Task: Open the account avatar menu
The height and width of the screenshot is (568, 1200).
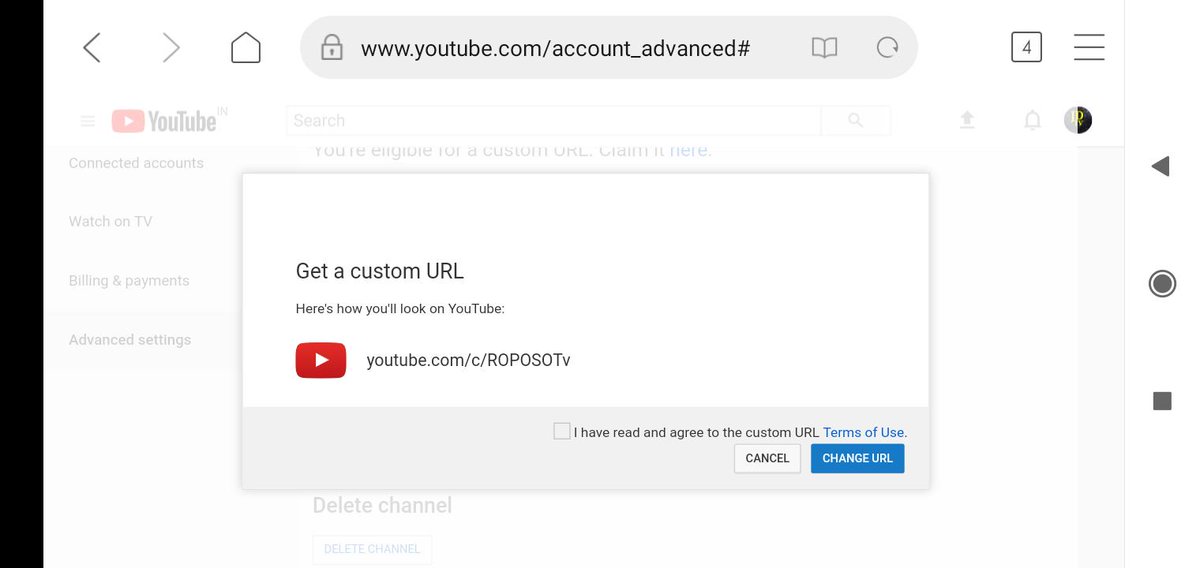Action: click(1078, 121)
